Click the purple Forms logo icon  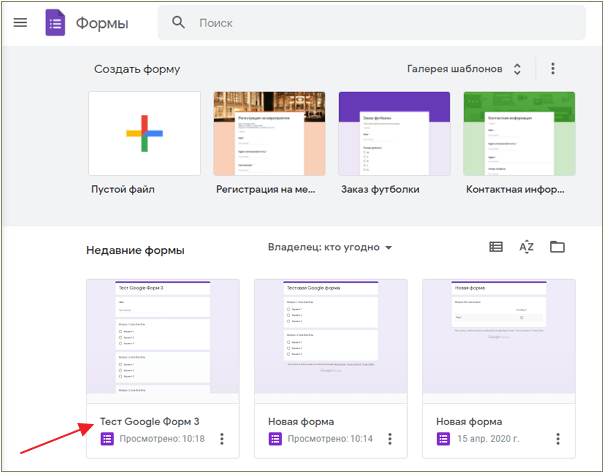pyautogui.click(x=55, y=23)
